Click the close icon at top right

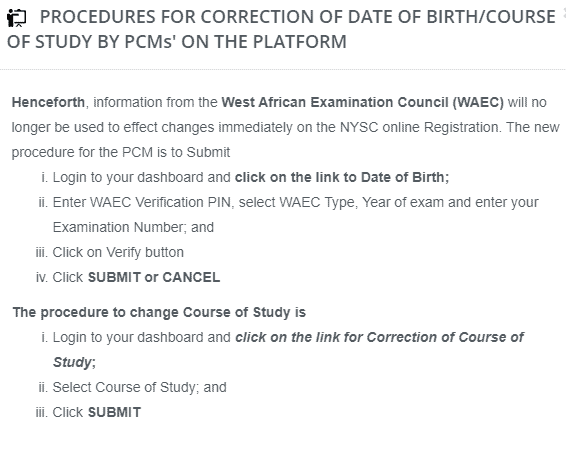click(564, 12)
